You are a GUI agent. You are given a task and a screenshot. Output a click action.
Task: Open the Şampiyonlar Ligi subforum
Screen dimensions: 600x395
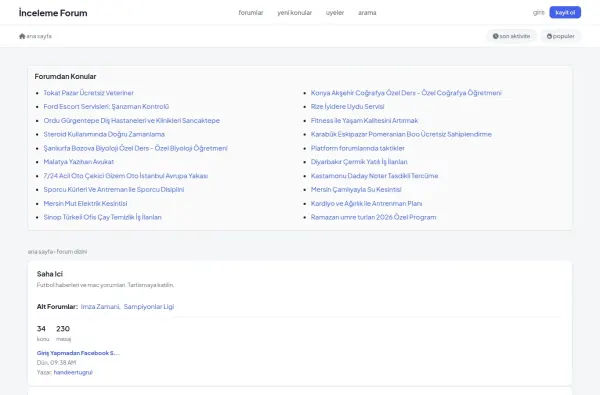pos(149,307)
